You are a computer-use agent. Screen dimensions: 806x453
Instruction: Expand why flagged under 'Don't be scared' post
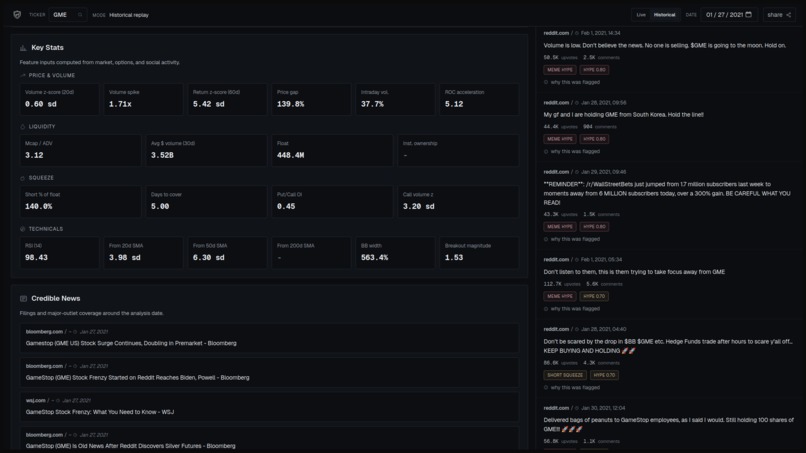572,388
